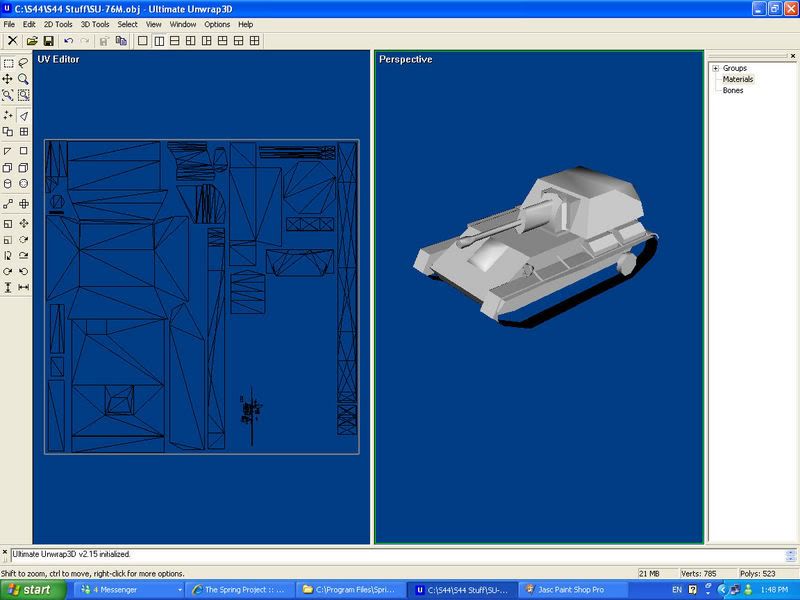Select the four-quadrant viewport layout icon

pos(254,41)
